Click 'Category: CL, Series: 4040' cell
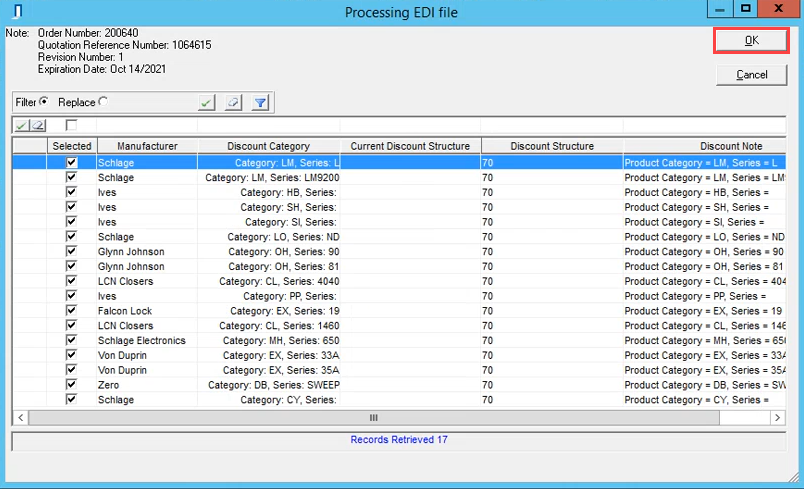Image resolution: width=804 pixels, height=489 pixels. tap(269, 281)
